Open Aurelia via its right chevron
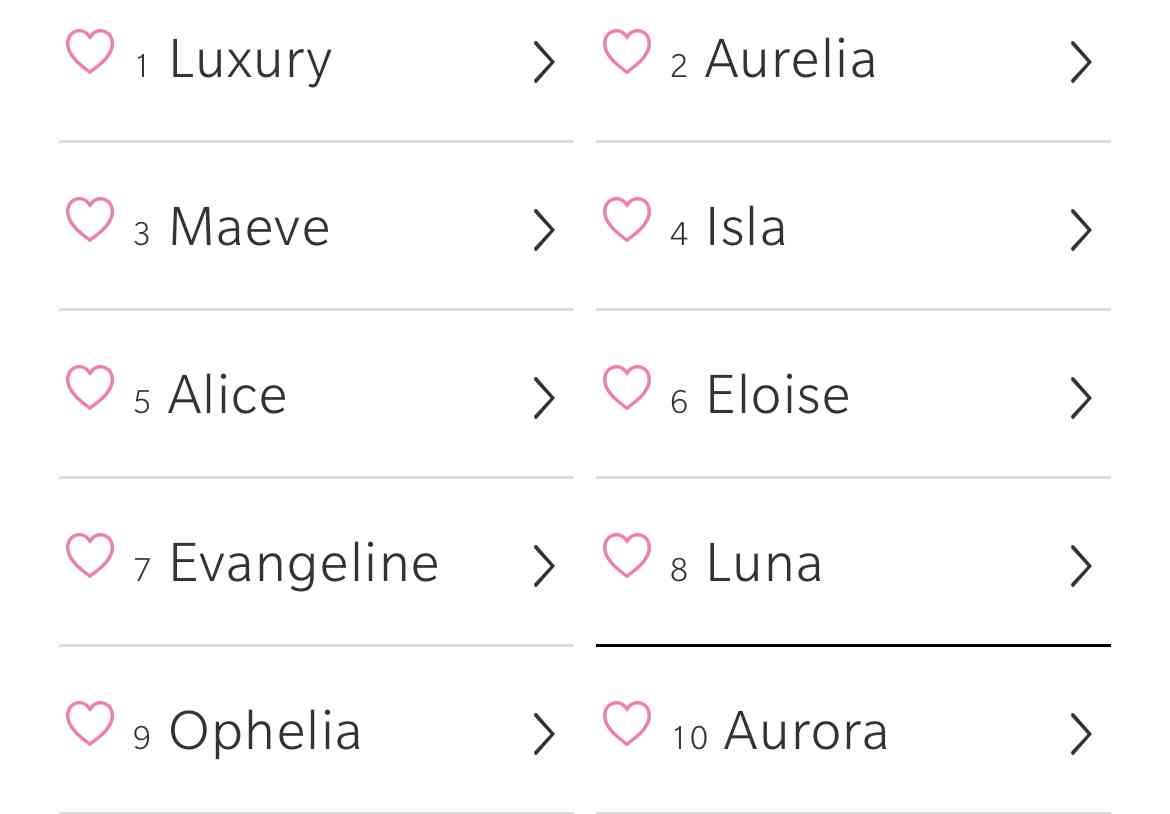1170x814 pixels. [1081, 62]
